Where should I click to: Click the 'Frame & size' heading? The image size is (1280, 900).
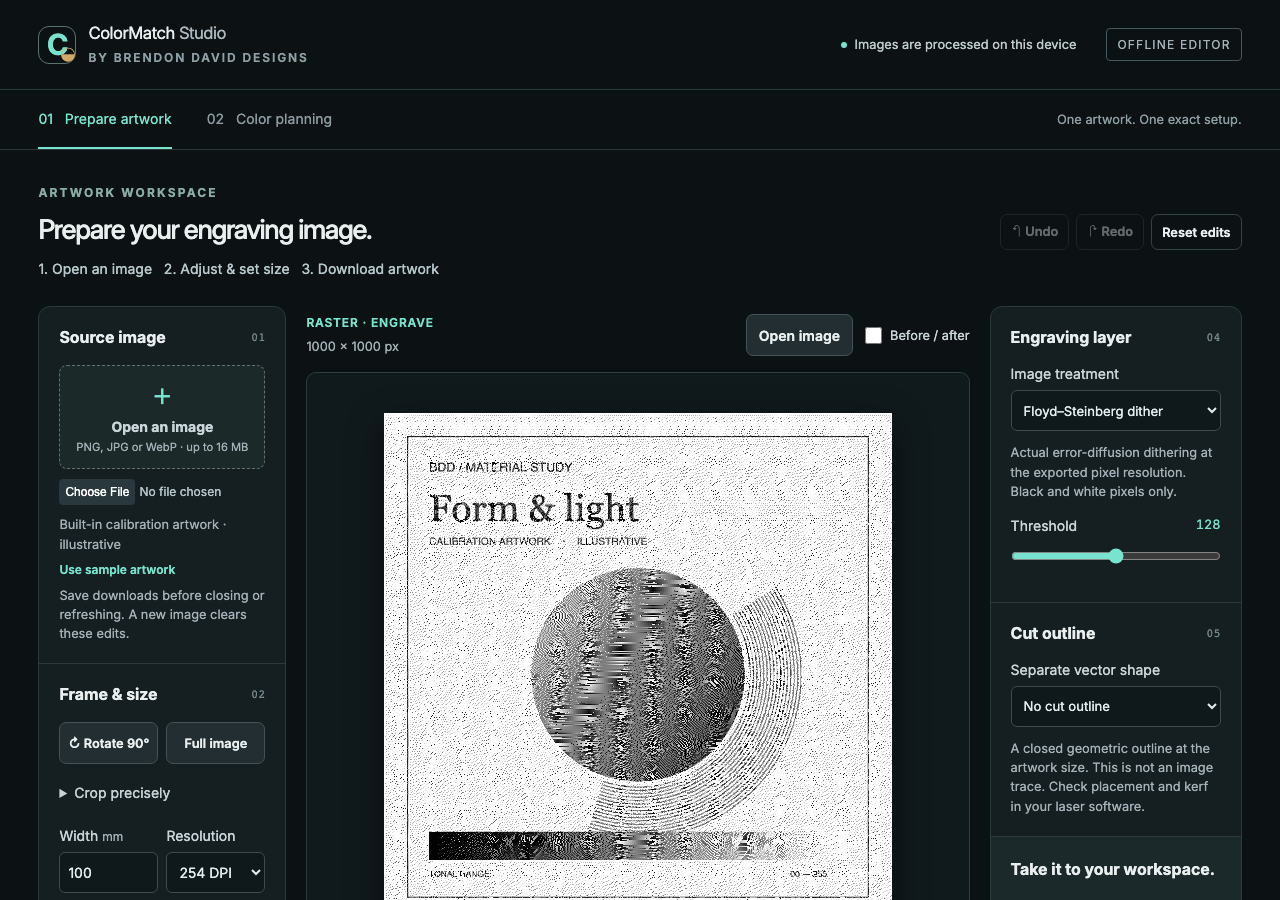coord(108,694)
